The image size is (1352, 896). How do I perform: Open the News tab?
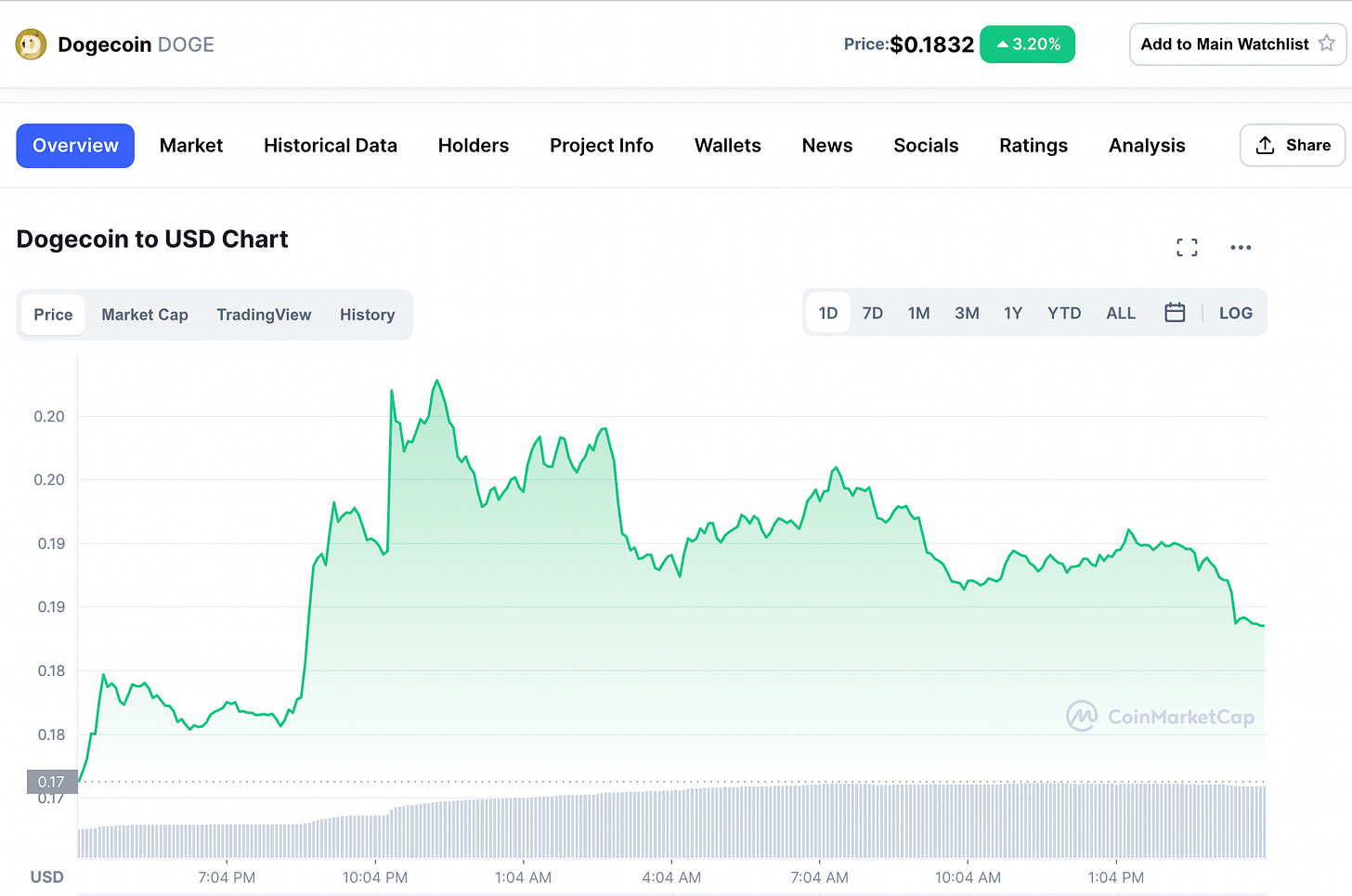coord(827,146)
